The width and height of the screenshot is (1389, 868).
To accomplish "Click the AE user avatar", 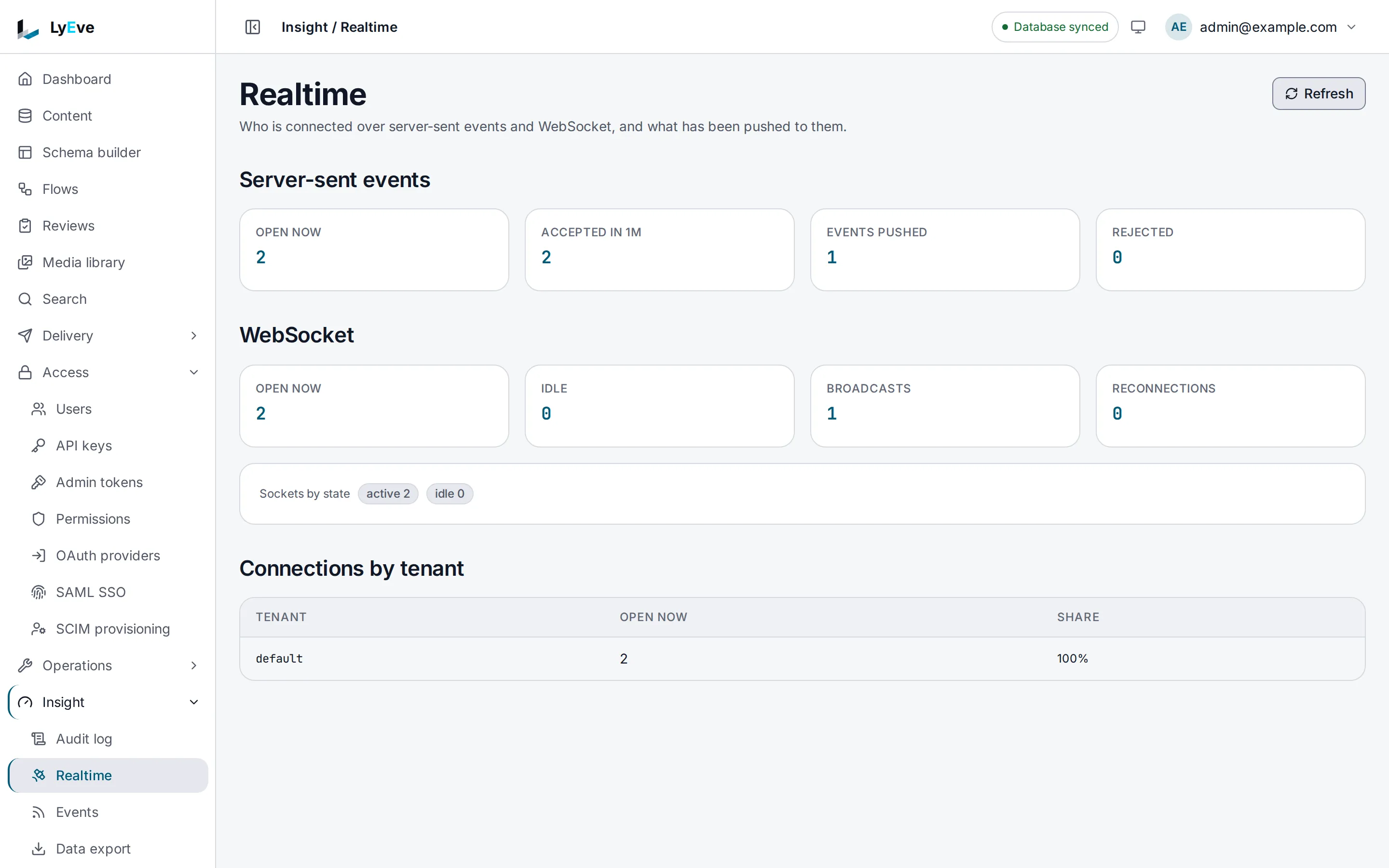I will click(1178, 27).
